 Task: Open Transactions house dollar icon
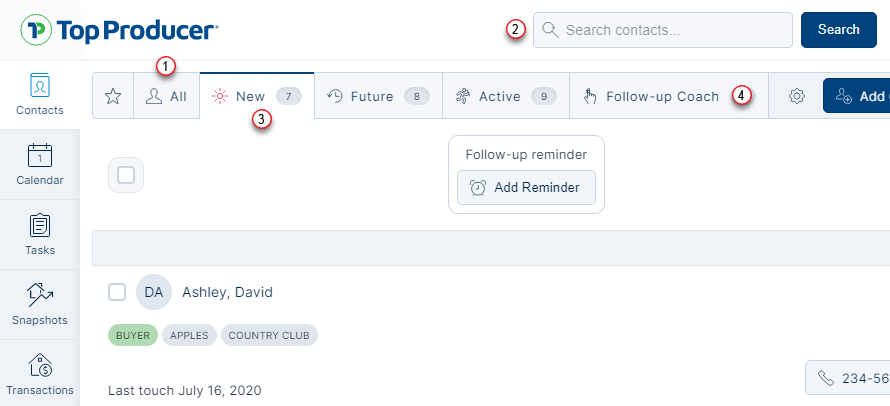point(40,365)
